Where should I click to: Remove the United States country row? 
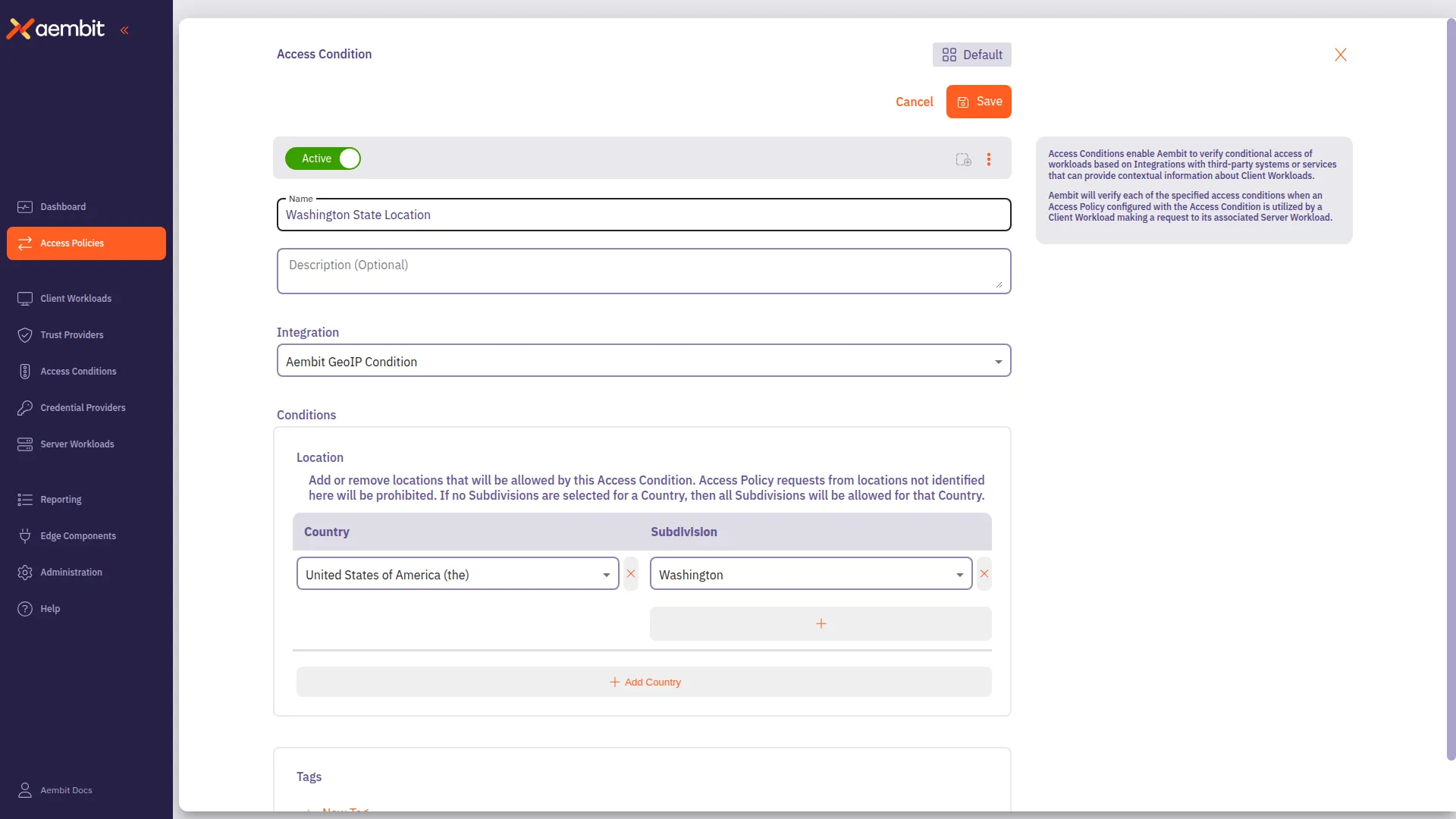coord(631,574)
